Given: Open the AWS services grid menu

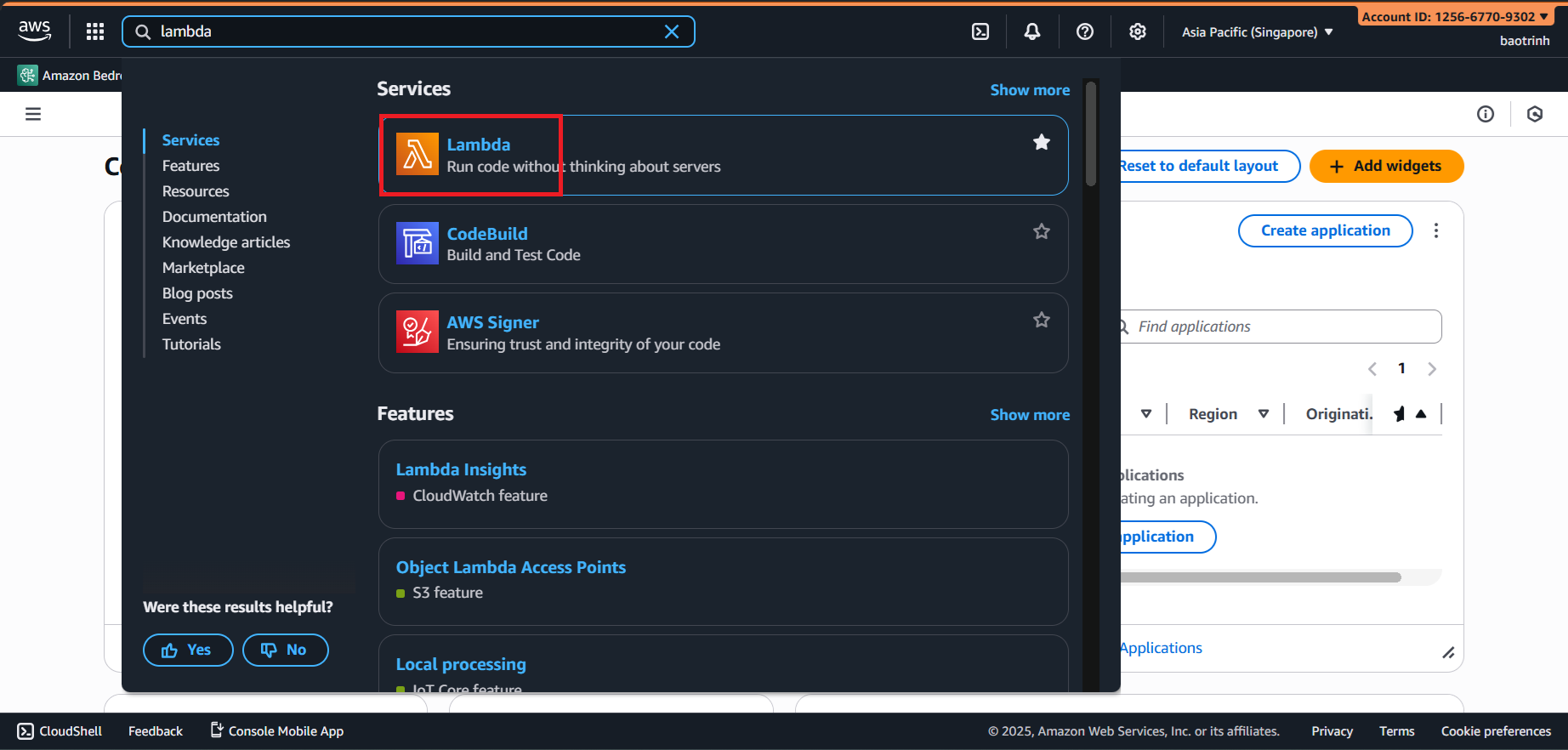Looking at the screenshot, I should [x=95, y=31].
